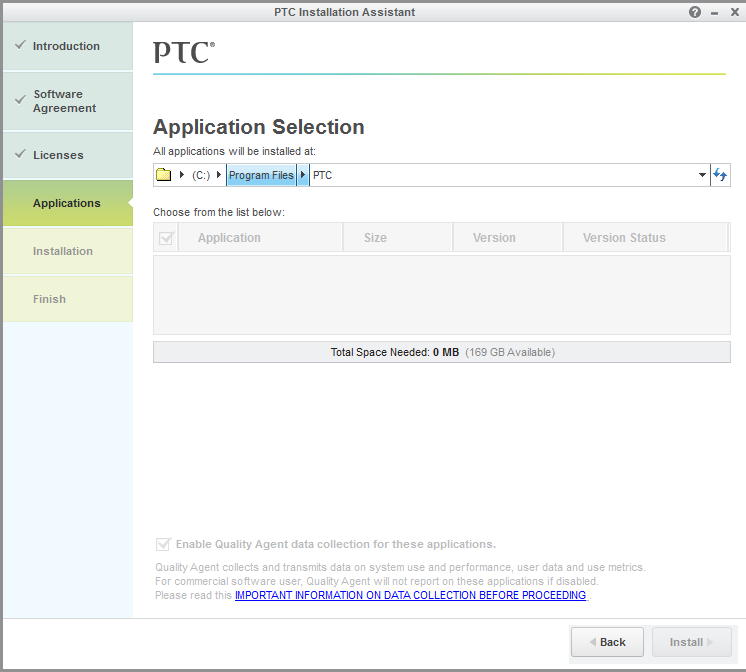Screen dimensions: 746x672
Task: Open the help question mark icon
Action: [695, 12]
